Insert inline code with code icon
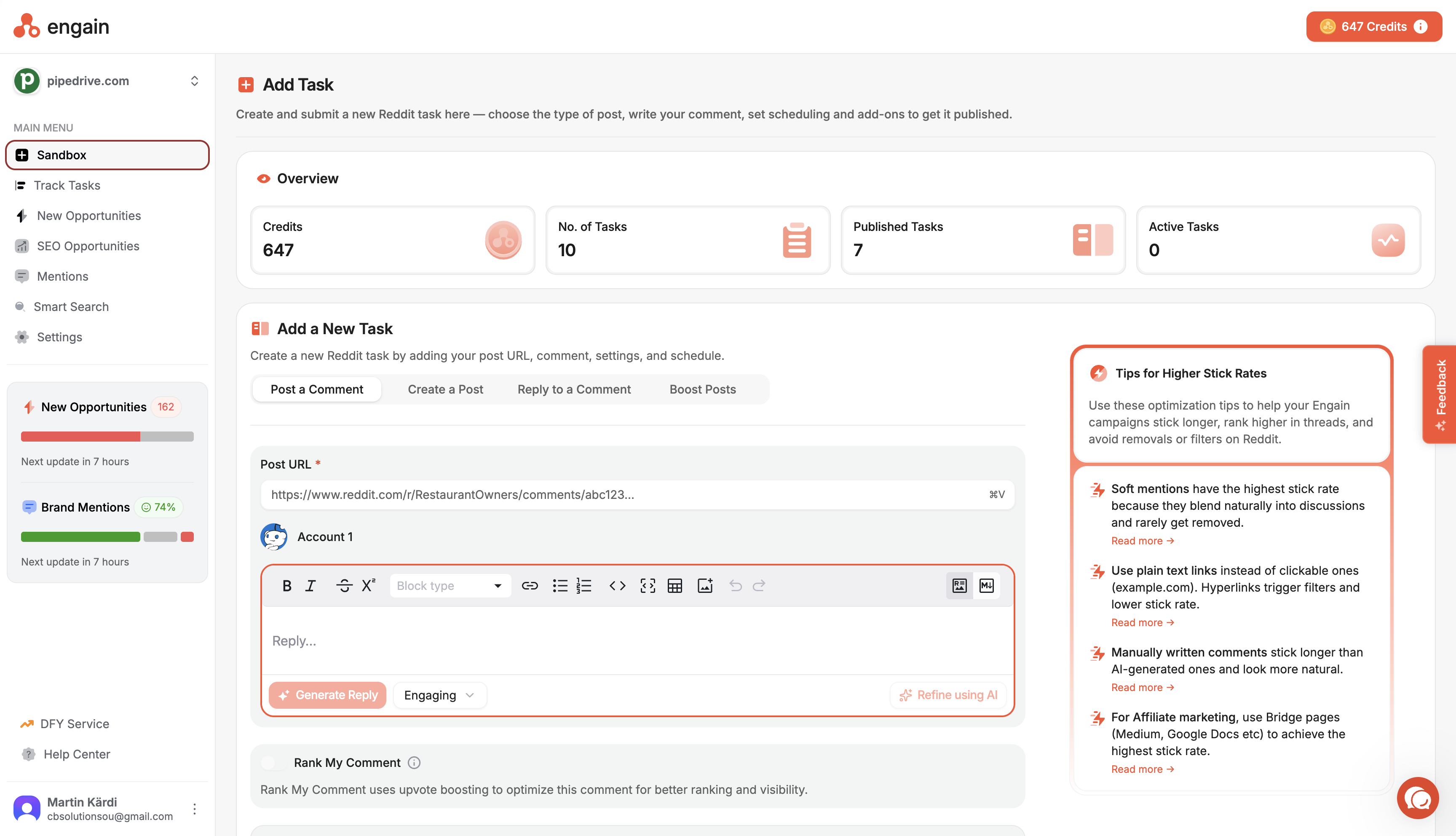Image resolution: width=1456 pixels, height=836 pixels. pyautogui.click(x=617, y=586)
